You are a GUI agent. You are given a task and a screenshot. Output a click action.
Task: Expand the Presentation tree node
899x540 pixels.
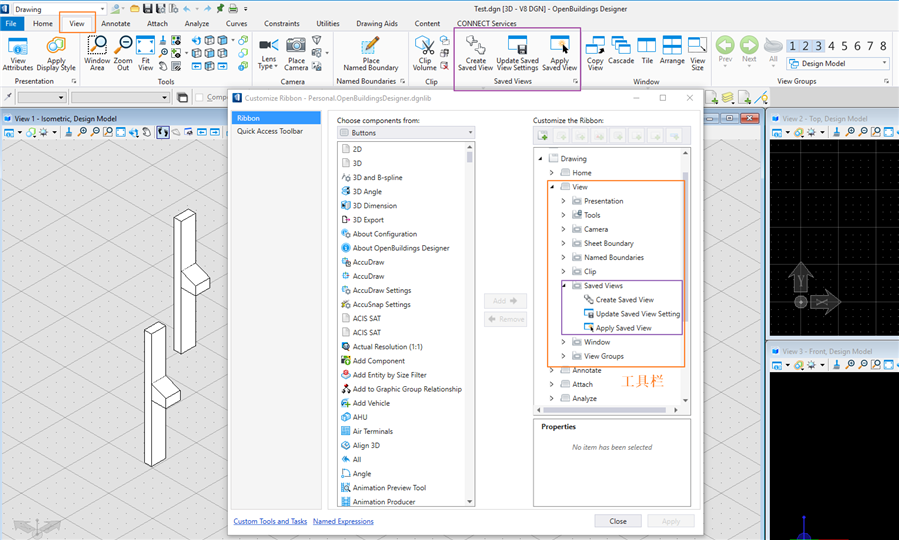pyautogui.click(x=563, y=201)
